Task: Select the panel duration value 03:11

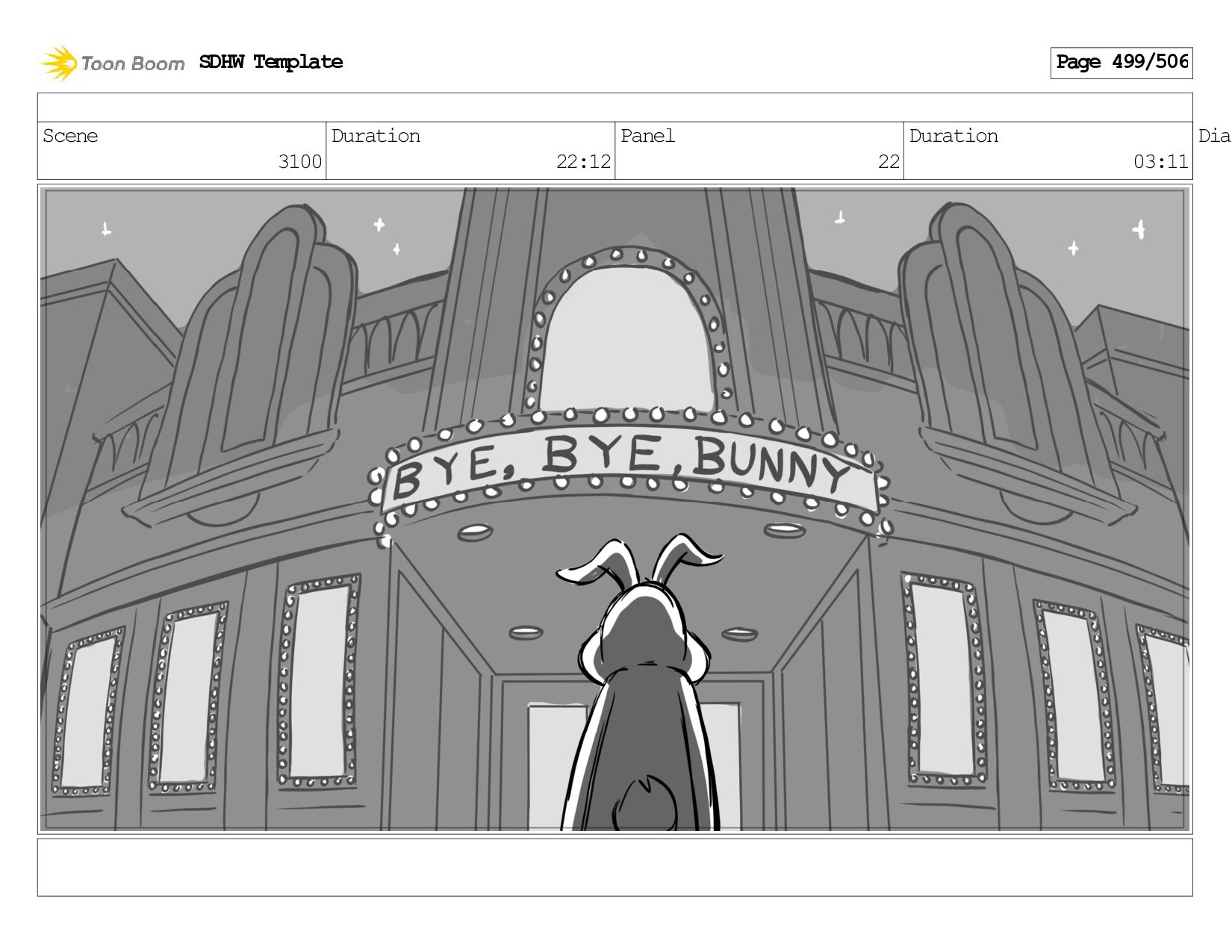Action: [x=1160, y=161]
